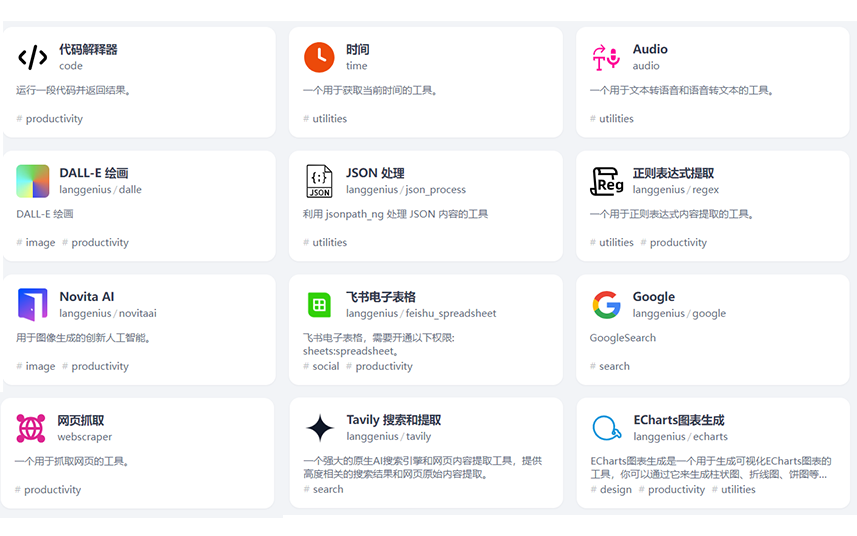
Task: Click the productivity tag on code card
Action: [50, 119]
